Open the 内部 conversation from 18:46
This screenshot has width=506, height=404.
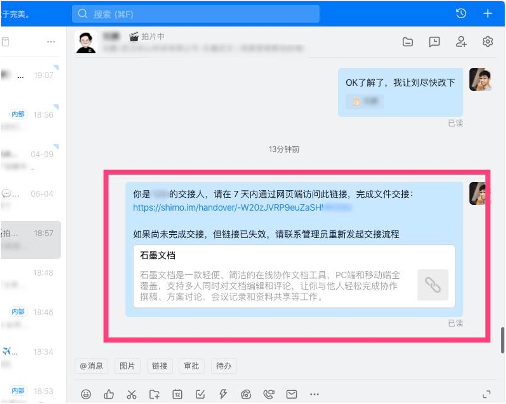click(31, 318)
